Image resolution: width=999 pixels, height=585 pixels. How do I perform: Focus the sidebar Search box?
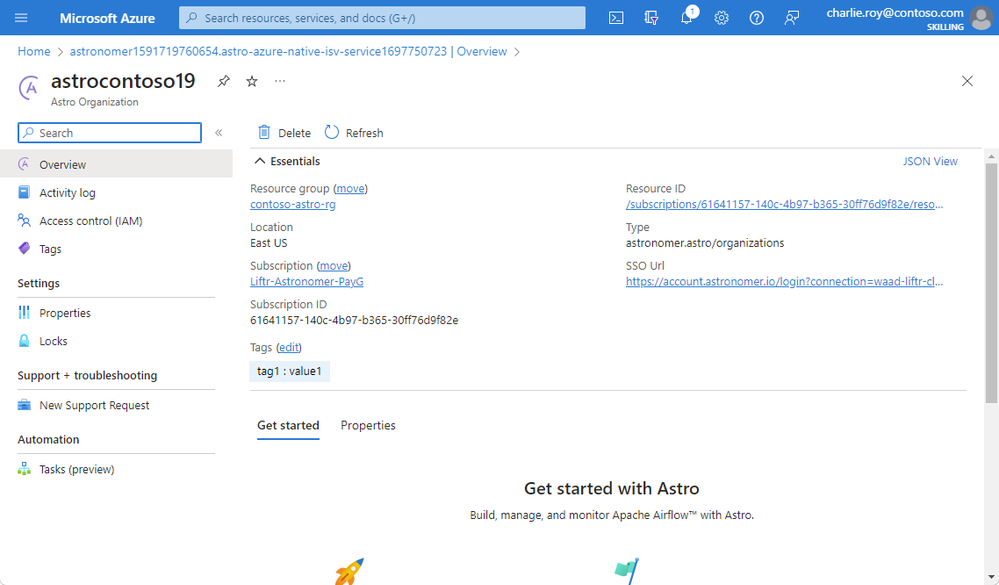pyautogui.click(x=110, y=133)
